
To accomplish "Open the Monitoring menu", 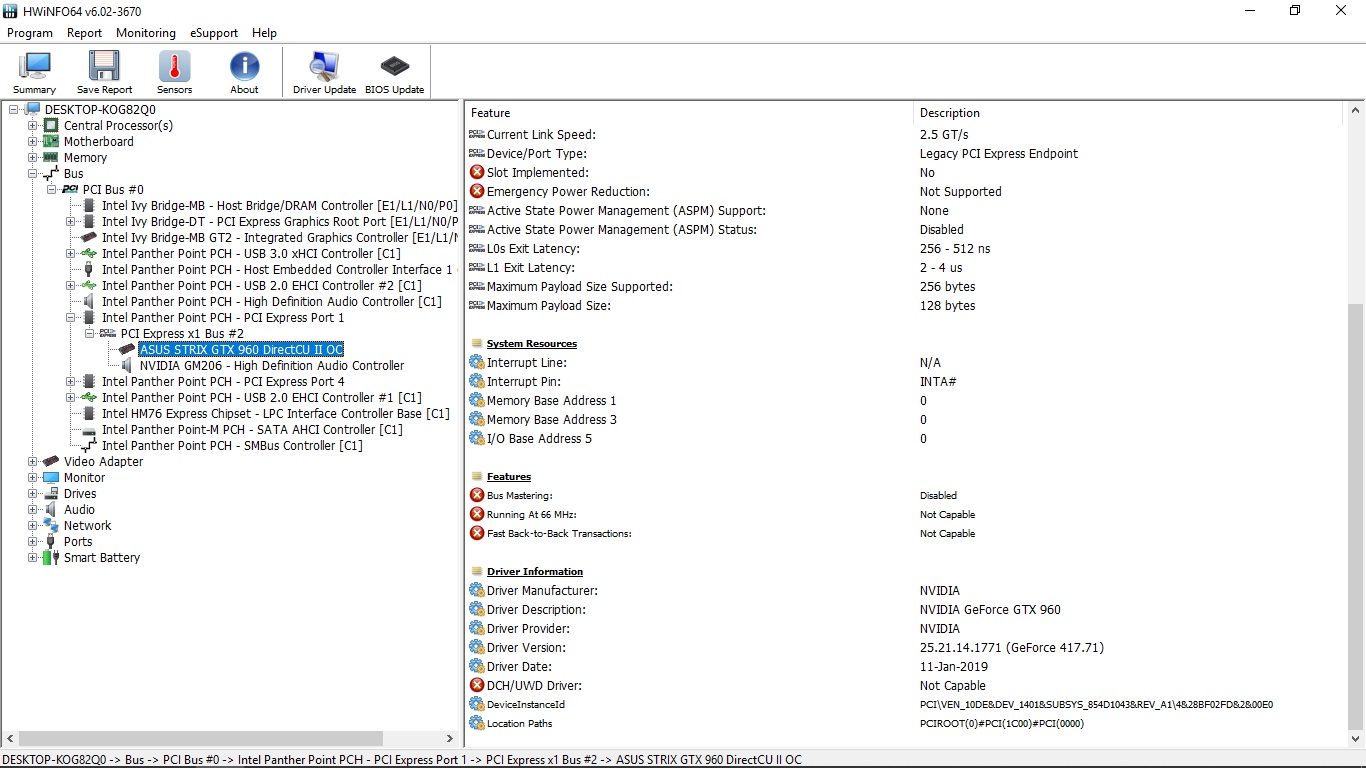I will (146, 33).
